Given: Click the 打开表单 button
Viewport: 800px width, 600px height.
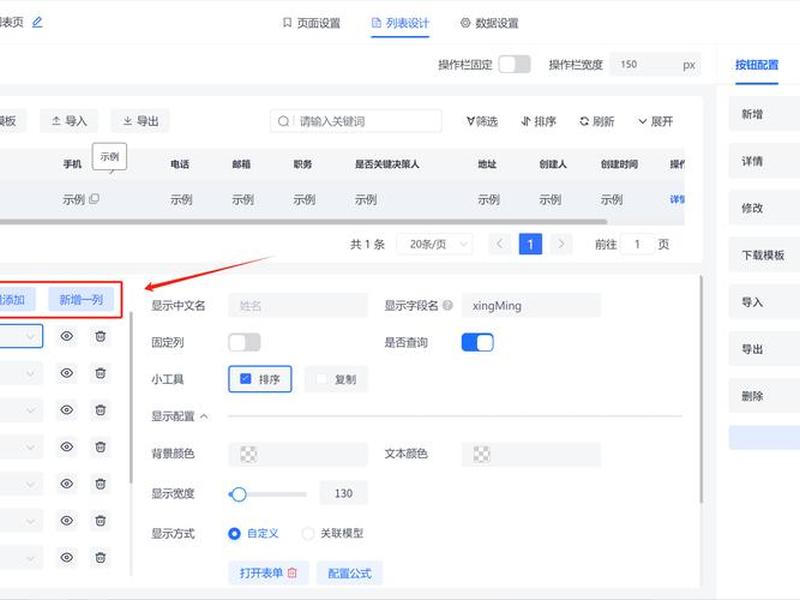Looking at the screenshot, I should pos(268,573).
